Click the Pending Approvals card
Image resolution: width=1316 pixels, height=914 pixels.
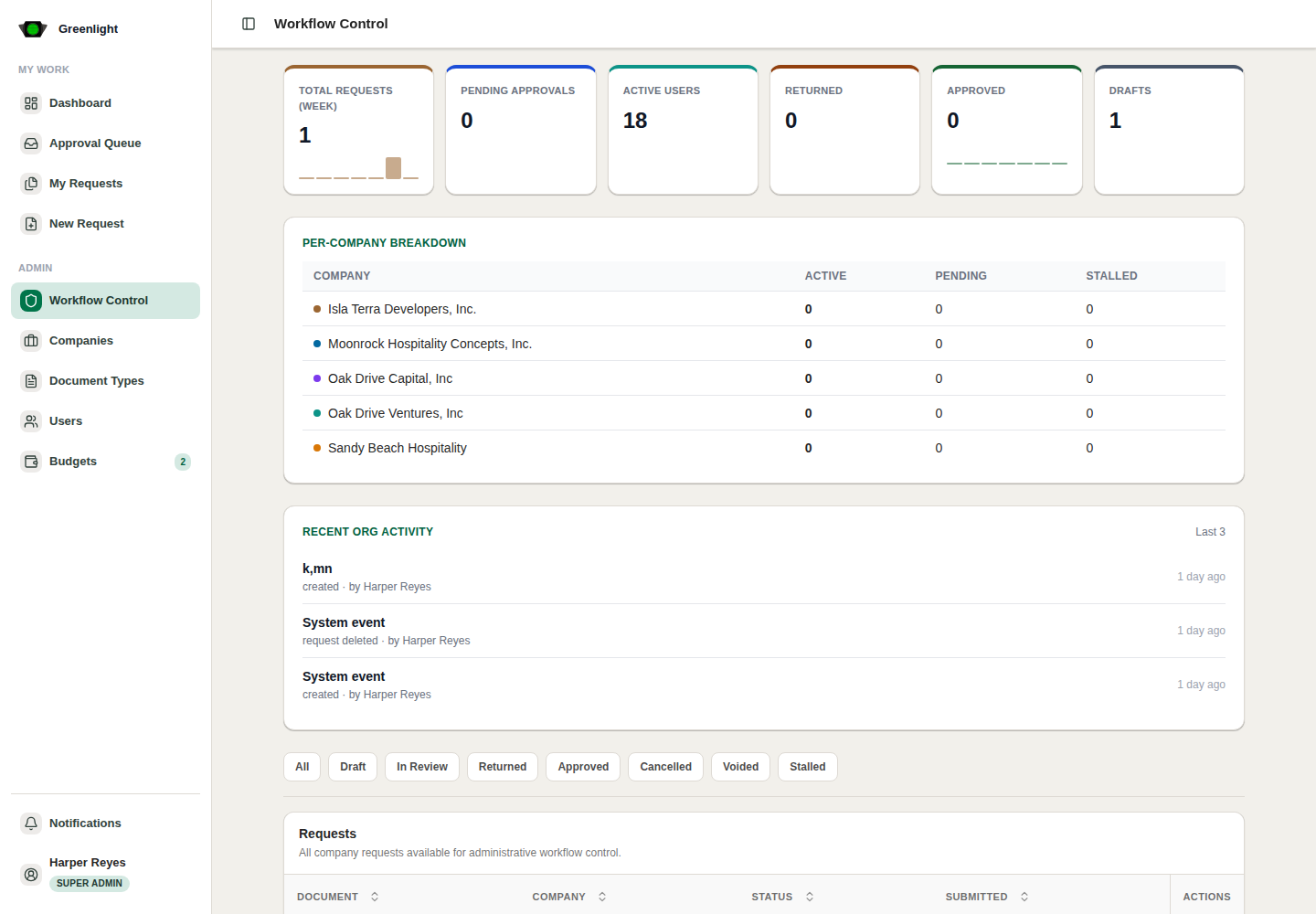[521, 130]
